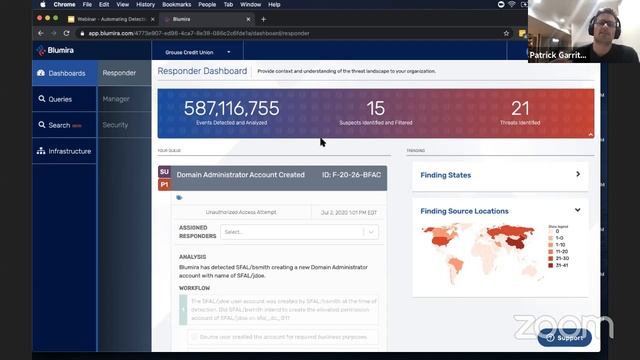Screen dimensions: 640x360
Task: Open the Grouse Credit Union organization dropdown
Action: pos(198,52)
